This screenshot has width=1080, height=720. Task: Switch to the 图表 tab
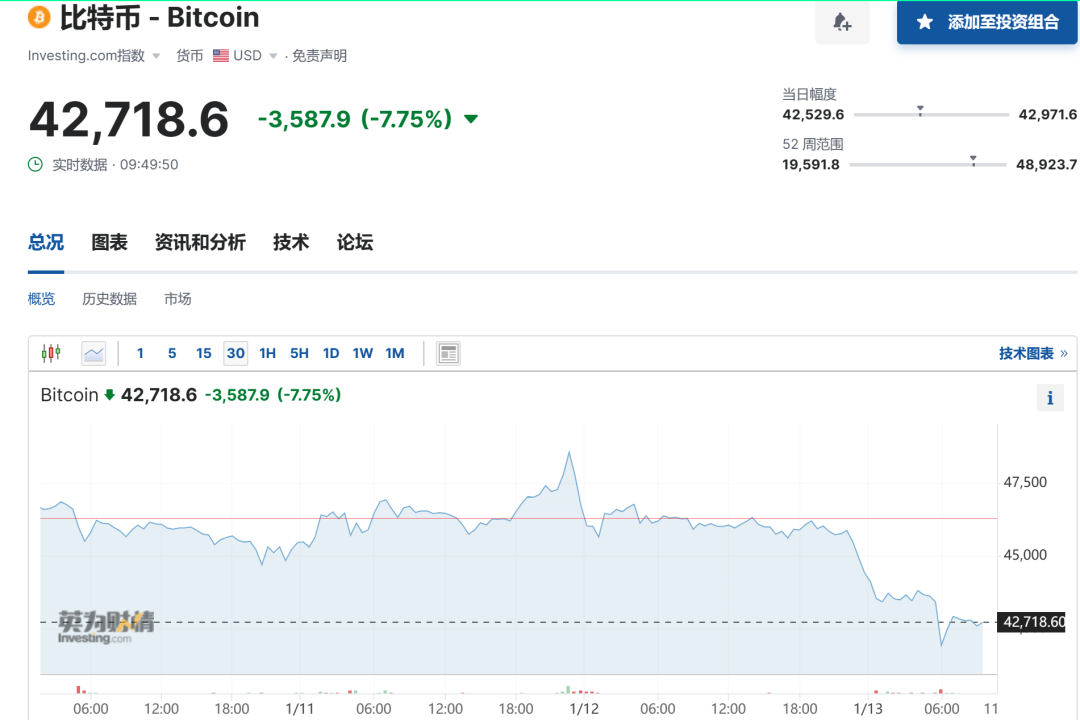109,242
